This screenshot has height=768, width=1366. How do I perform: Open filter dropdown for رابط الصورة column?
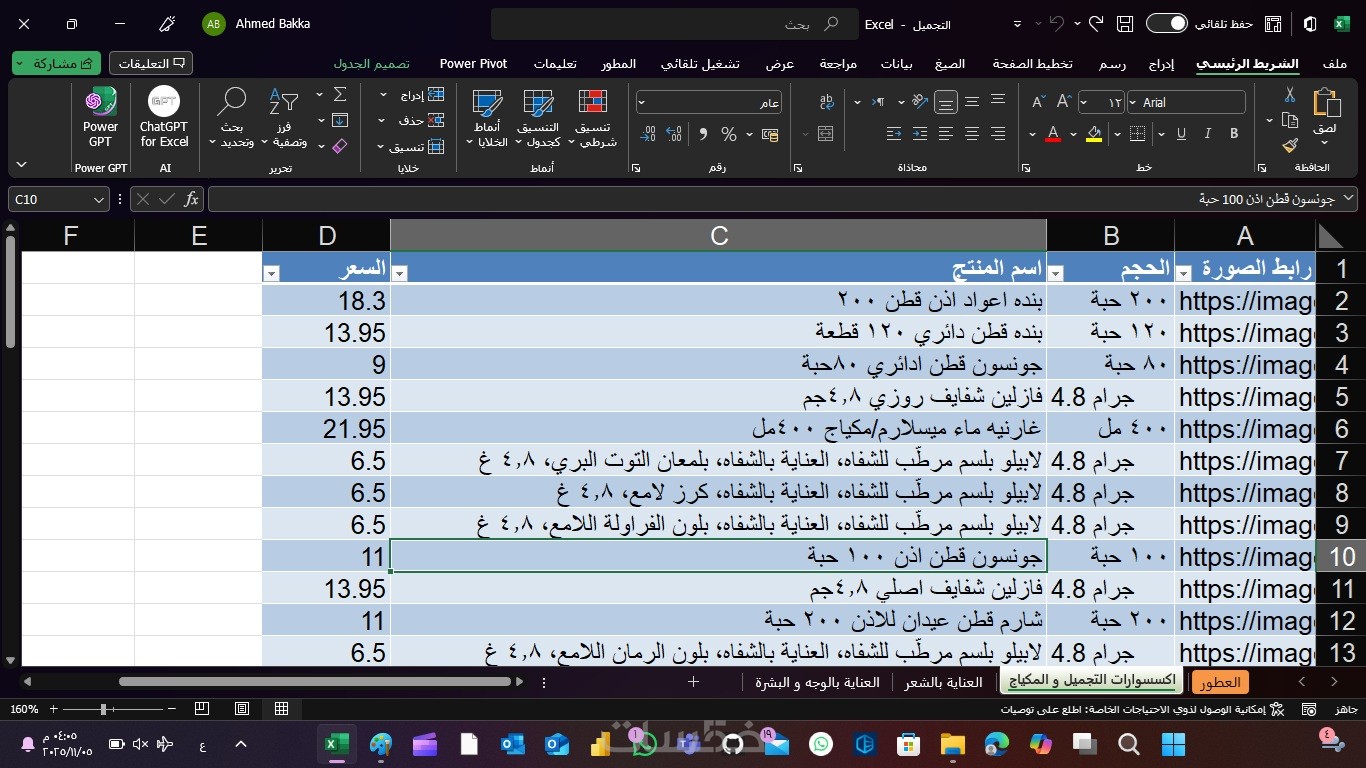pyautogui.click(x=1184, y=273)
